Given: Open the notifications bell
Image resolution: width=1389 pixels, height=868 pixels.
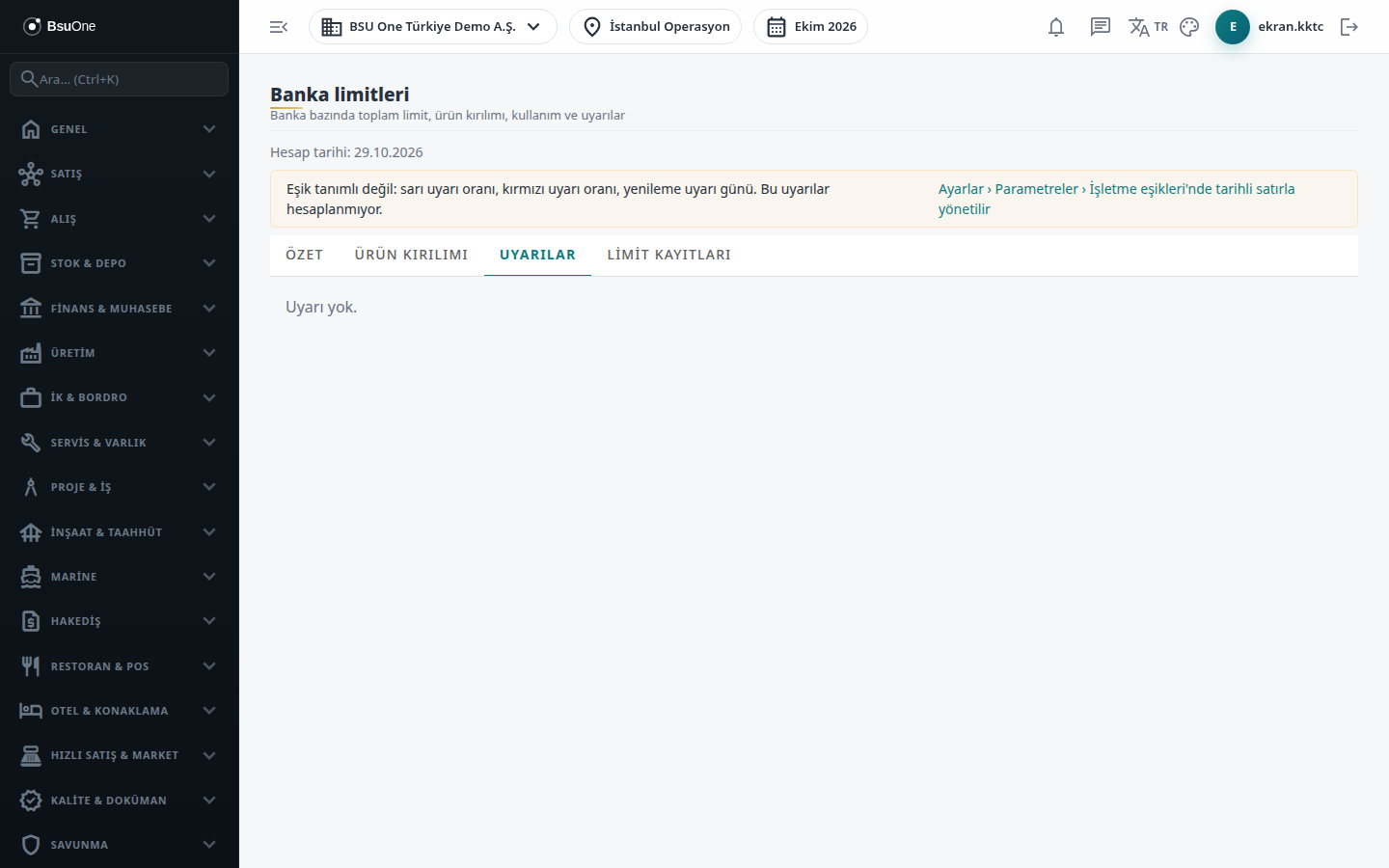Looking at the screenshot, I should click(x=1056, y=27).
